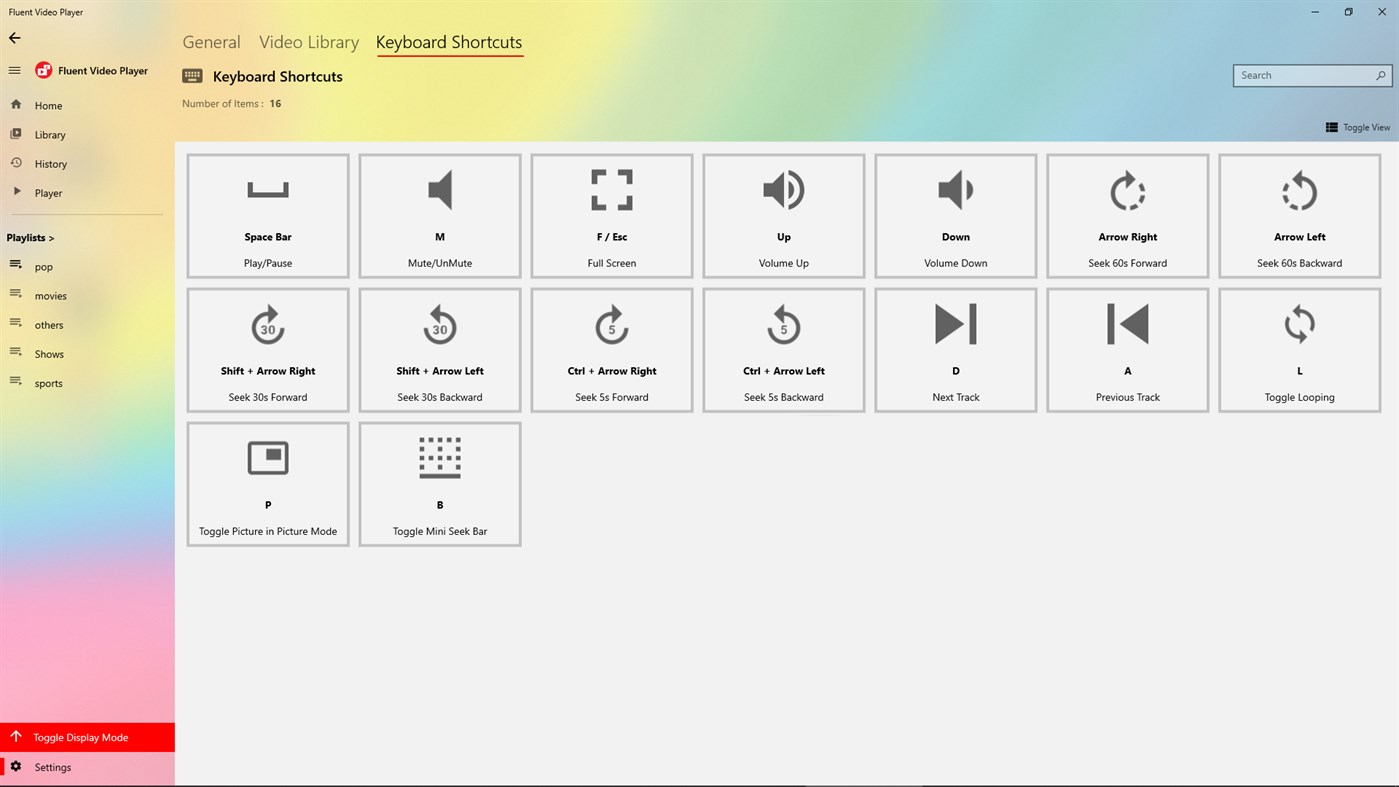Toggle the grid view with Toggle View
This screenshot has width=1399, height=787.
(1357, 127)
